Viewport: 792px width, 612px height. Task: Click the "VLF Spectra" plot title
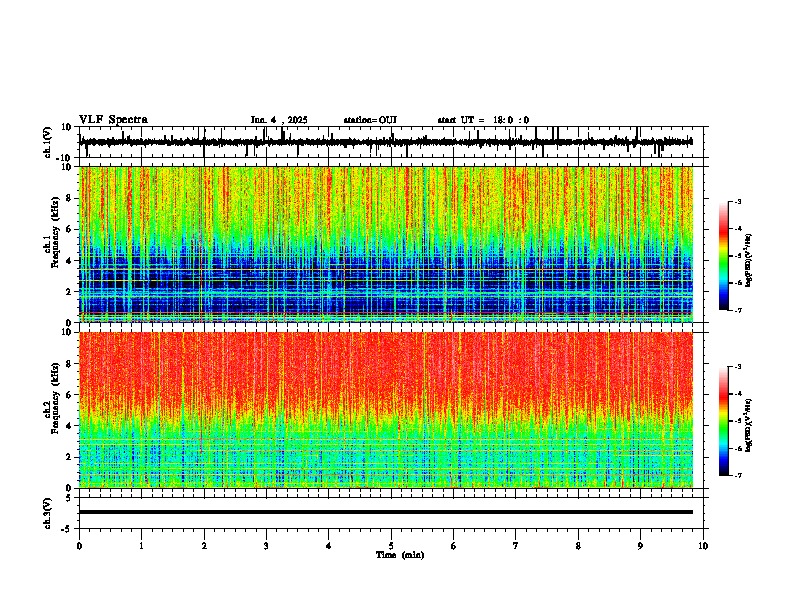pos(113,120)
